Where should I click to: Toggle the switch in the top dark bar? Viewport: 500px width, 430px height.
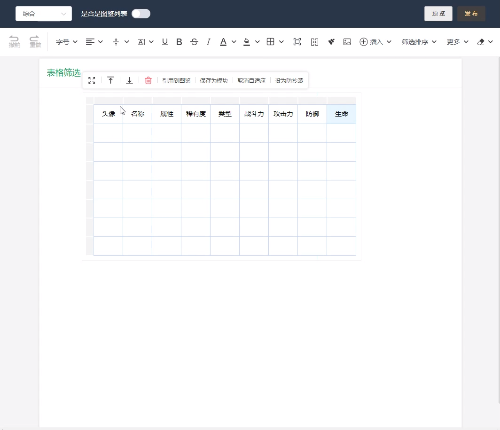[x=141, y=14]
